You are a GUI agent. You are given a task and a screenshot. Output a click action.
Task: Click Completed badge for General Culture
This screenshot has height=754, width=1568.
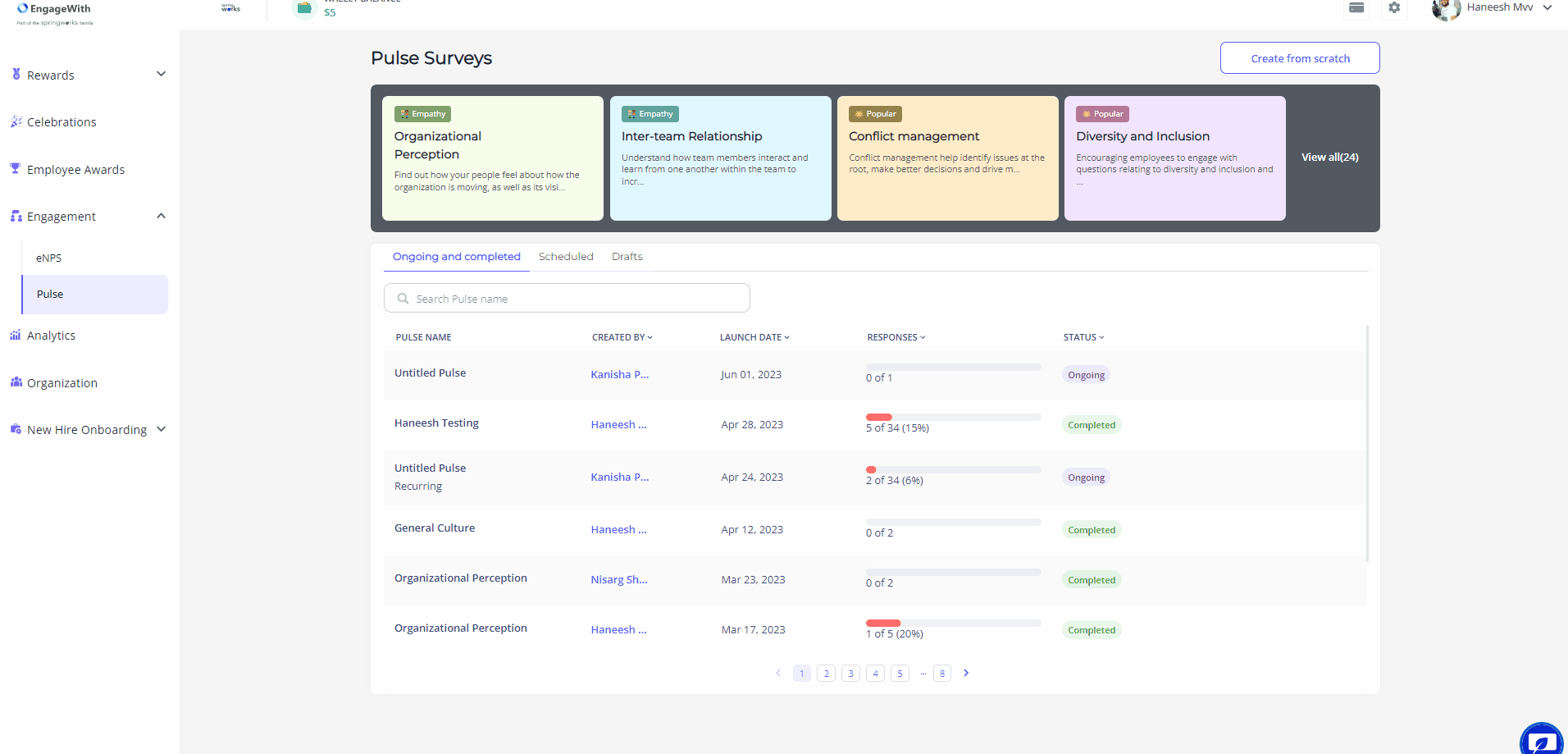coord(1092,530)
